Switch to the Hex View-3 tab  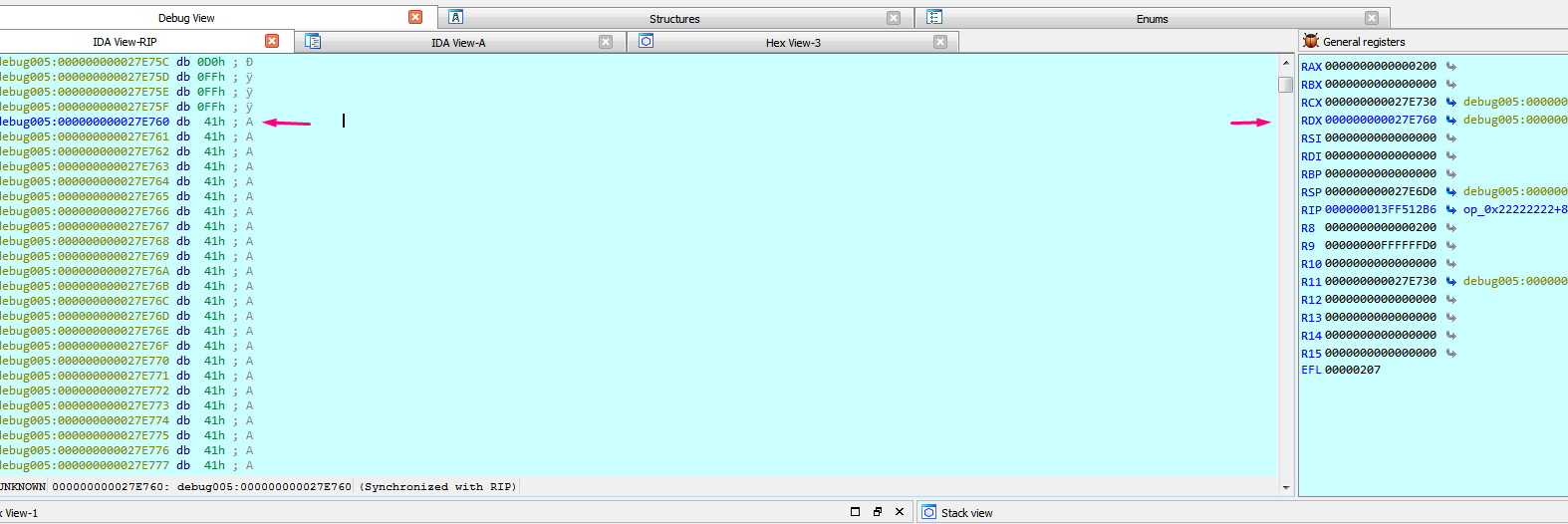click(793, 43)
